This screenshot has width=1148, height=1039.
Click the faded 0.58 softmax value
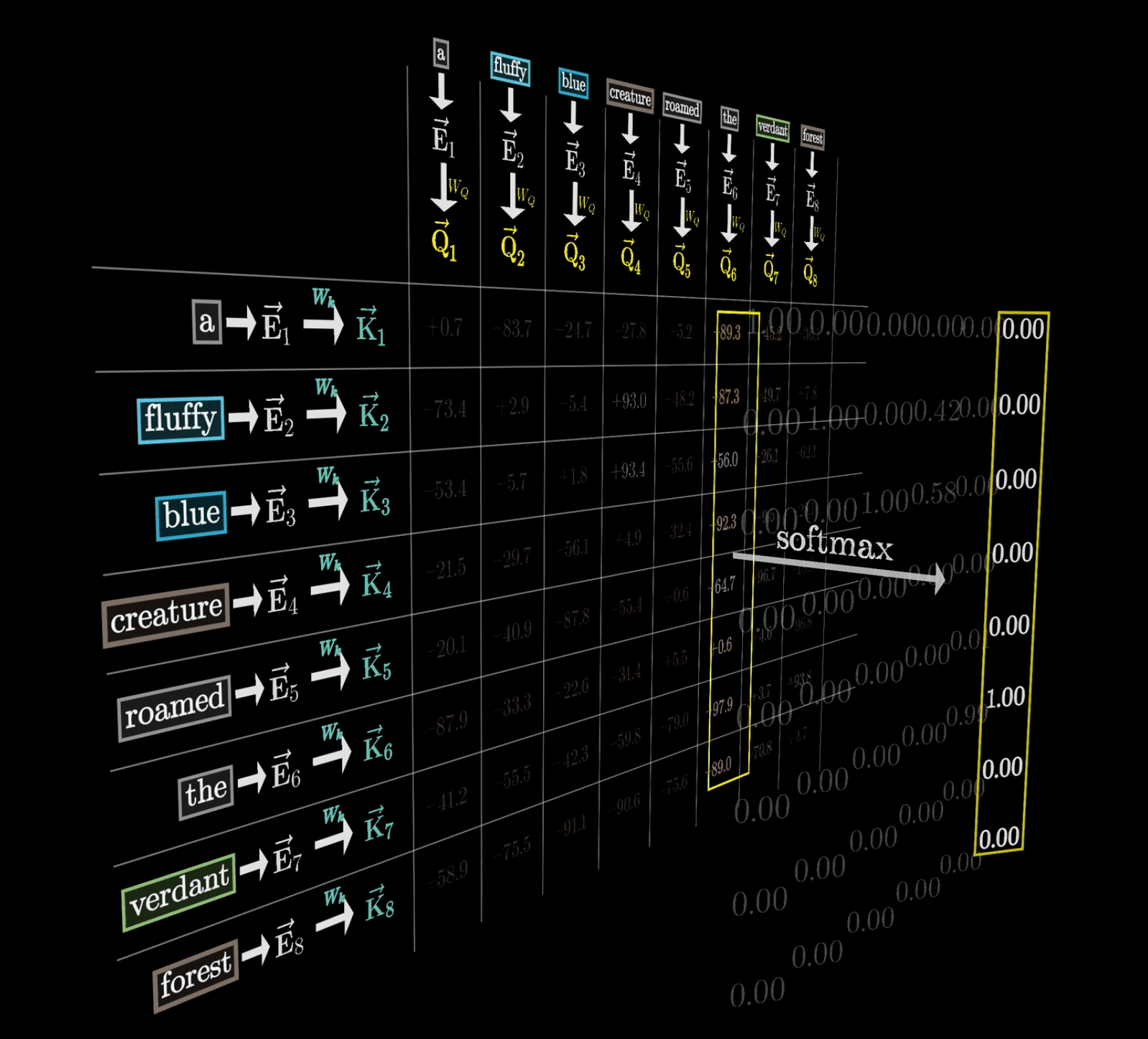(x=935, y=492)
